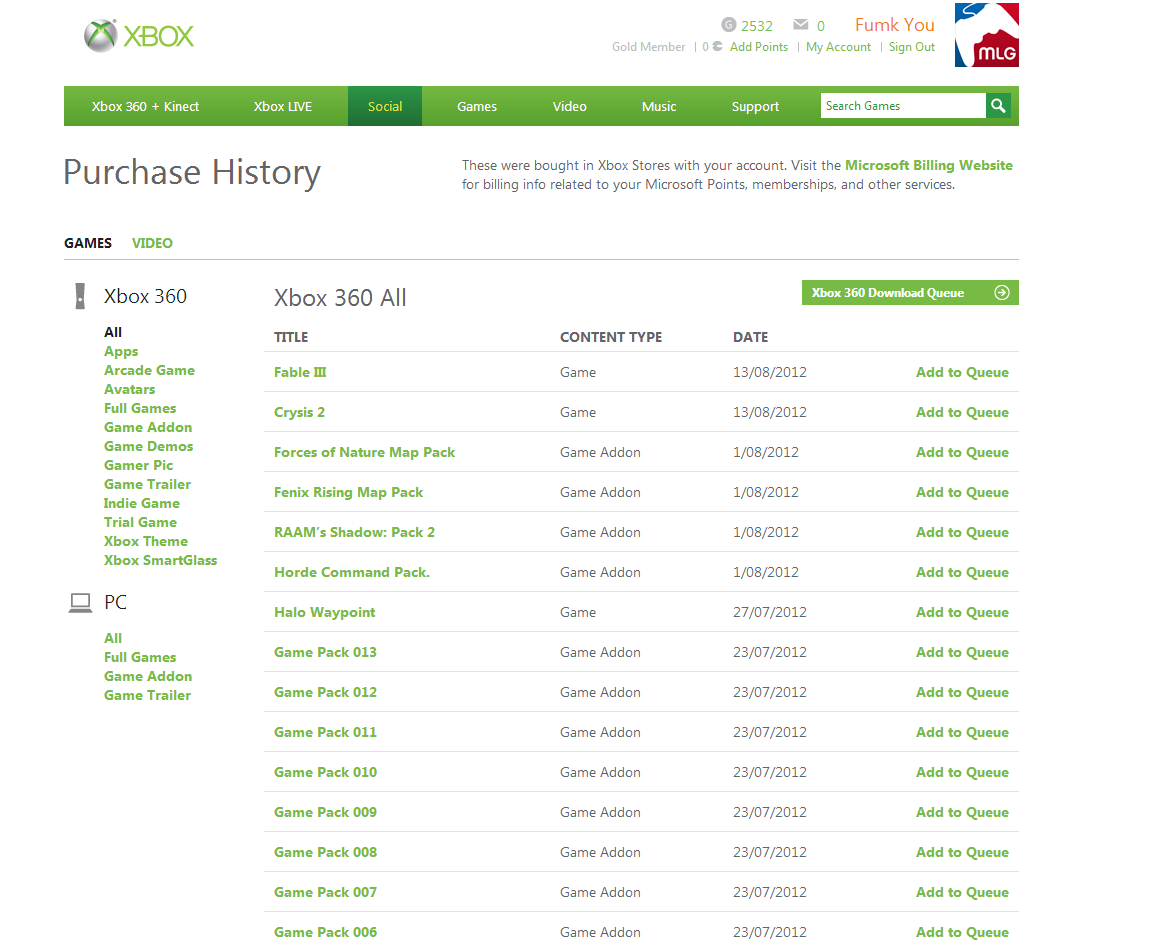This screenshot has width=1173, height=950.
Task: Select All under PC
Action: coord(113,638)
